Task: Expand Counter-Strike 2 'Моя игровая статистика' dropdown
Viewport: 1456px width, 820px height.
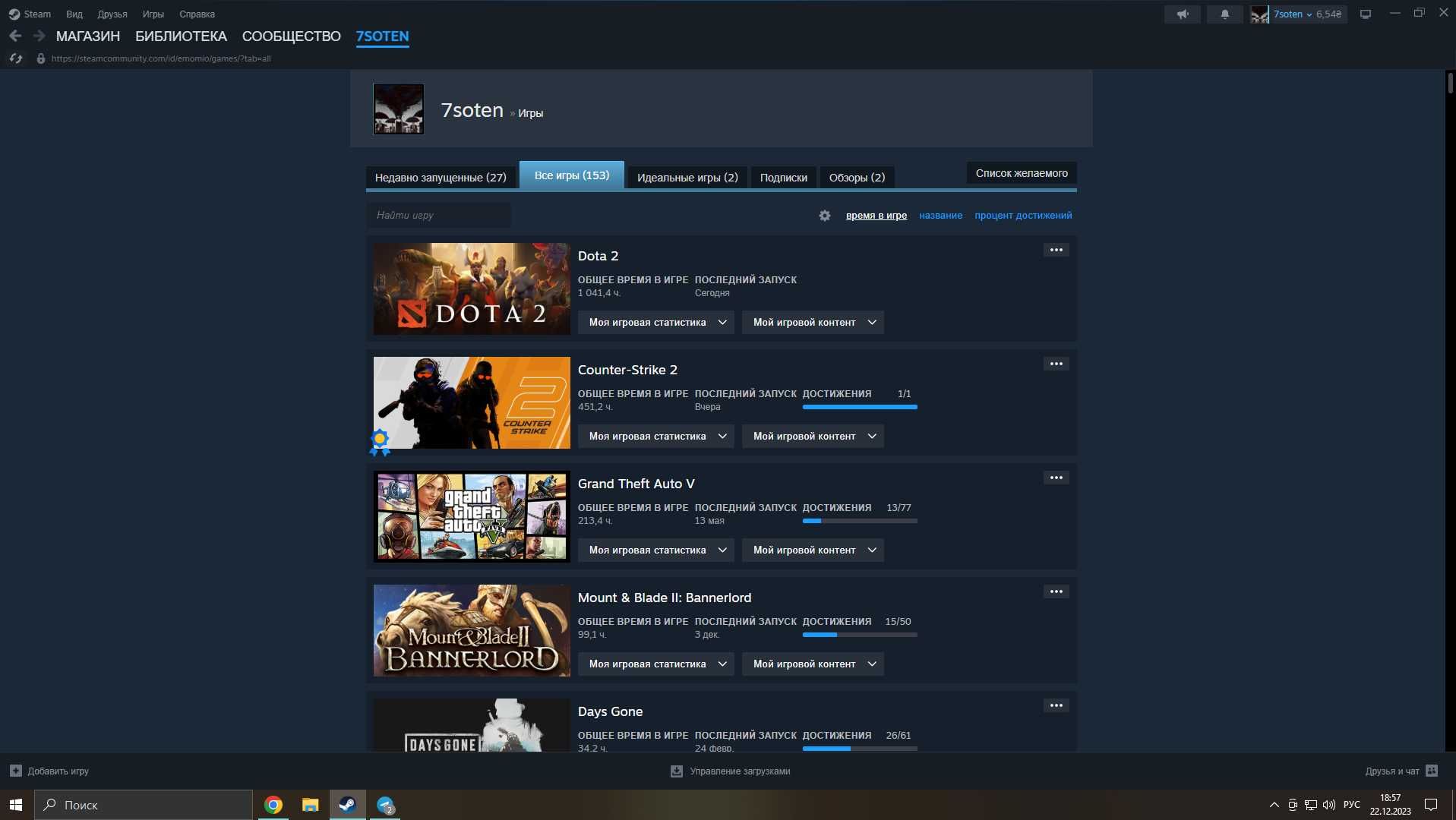Action: click(656, 437)
